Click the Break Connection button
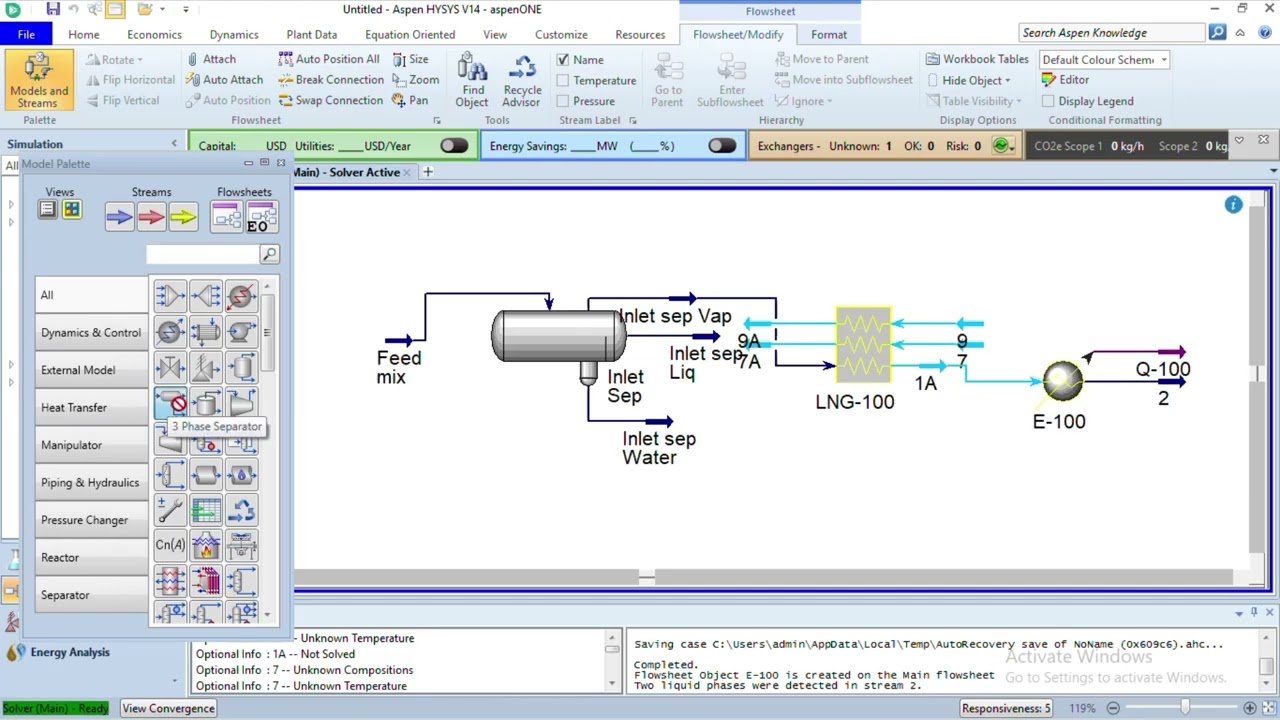 pos(331,80)
